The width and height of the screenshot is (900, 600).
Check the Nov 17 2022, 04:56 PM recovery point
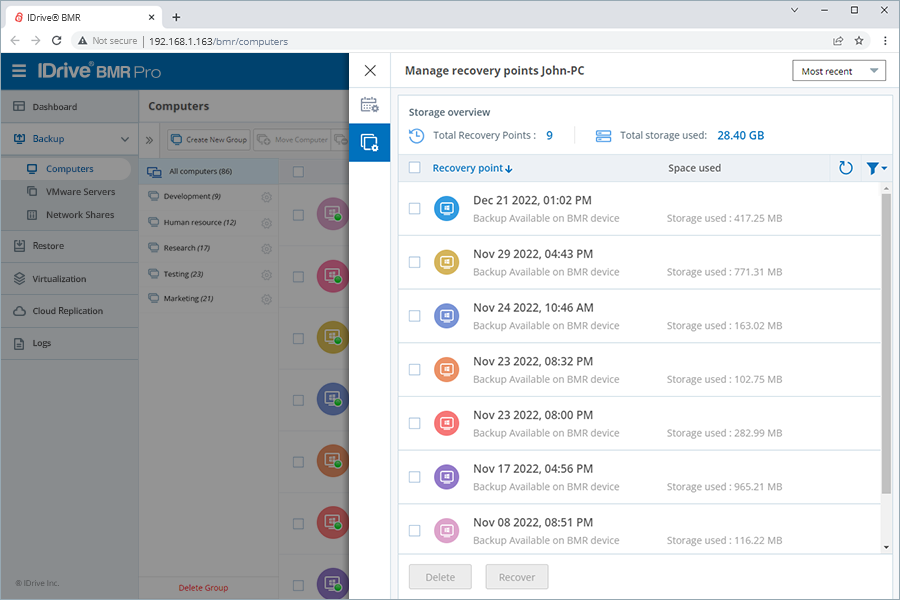click(x=414, y=477)
